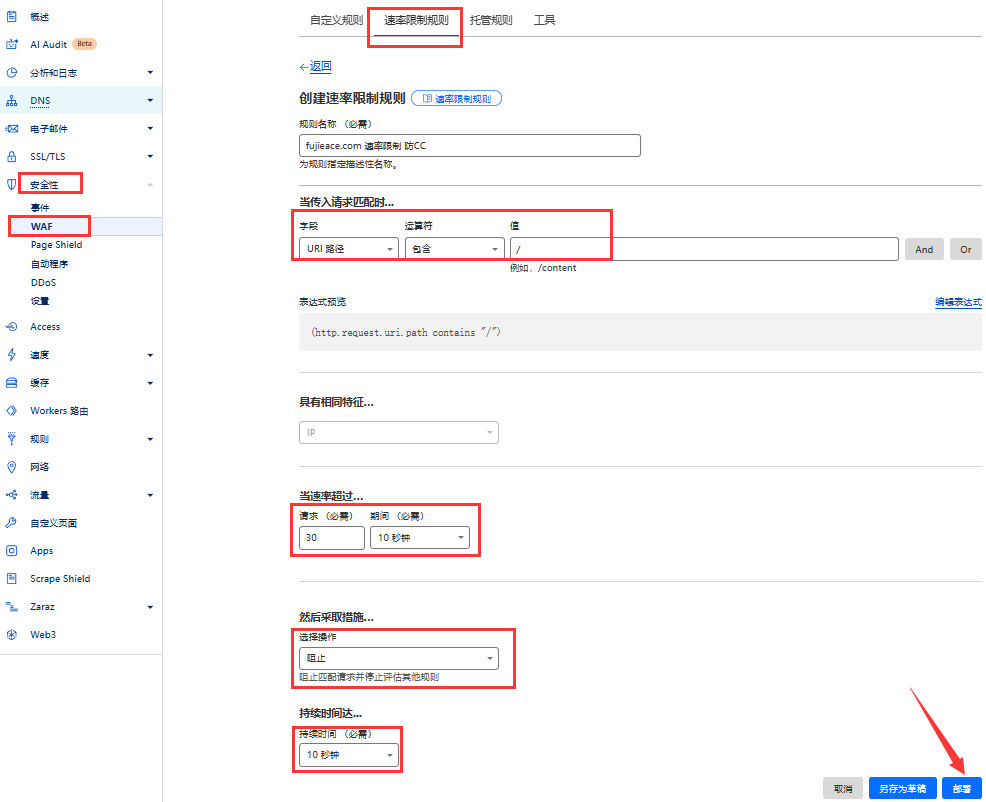This screenshot has width=986, height=802.
Task: Click the Deploy (部署) button
Action: pyautogui.click(x=961, y=788)
